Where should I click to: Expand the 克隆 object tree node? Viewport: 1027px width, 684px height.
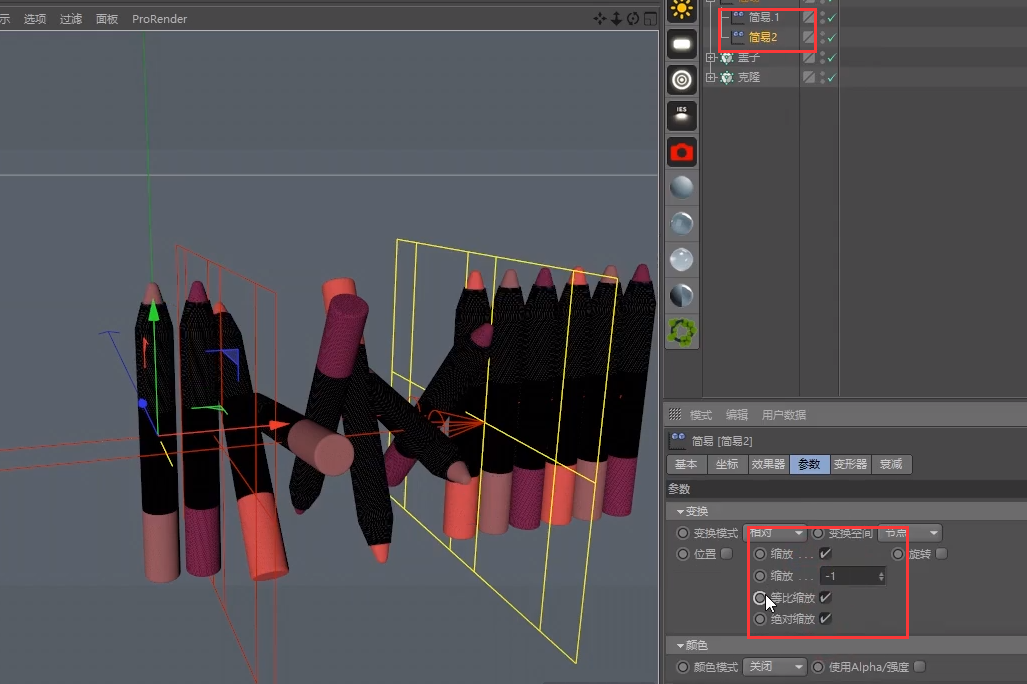[x=711, y=77]
